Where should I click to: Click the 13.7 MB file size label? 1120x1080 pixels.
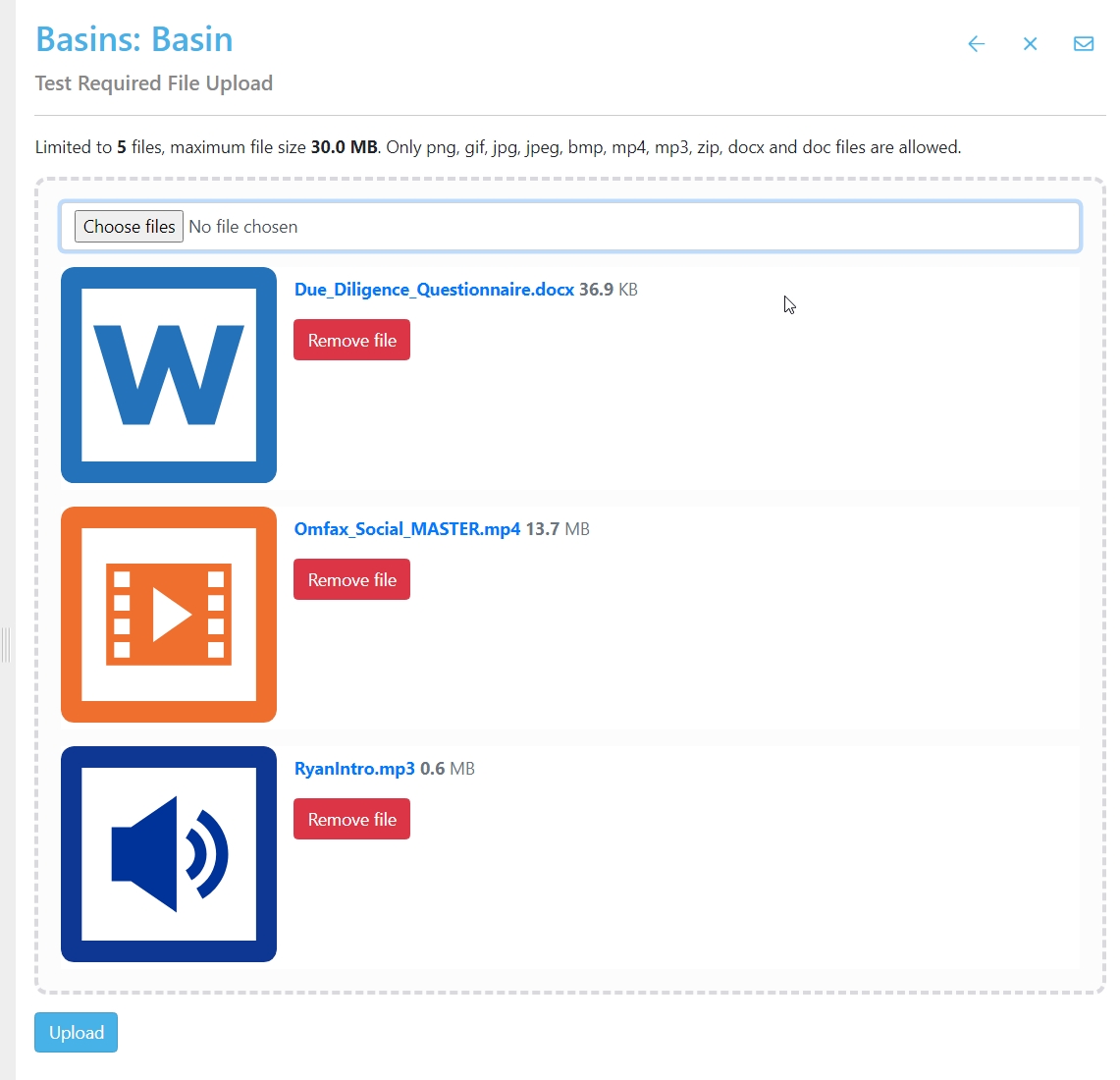(x=558, y=529)
